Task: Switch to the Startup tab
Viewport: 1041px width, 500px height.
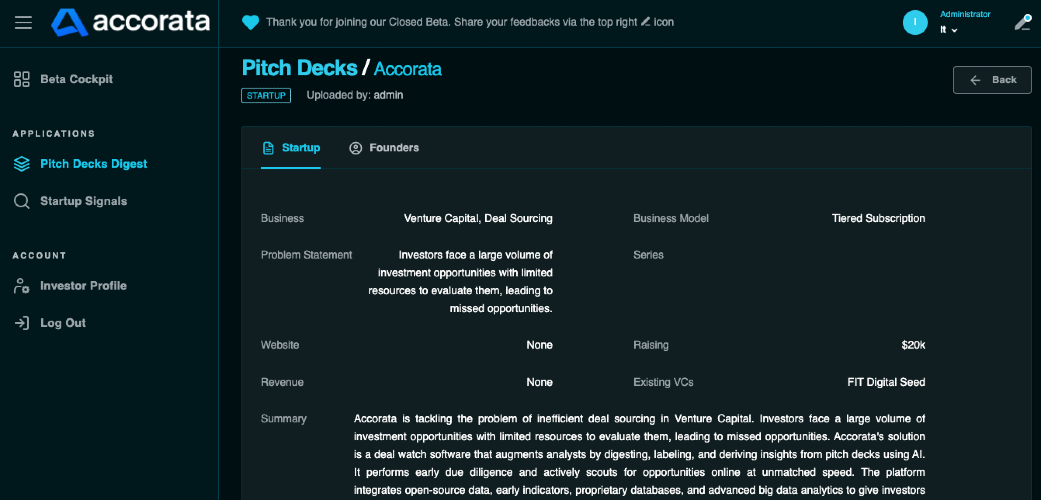Action: 291,148
